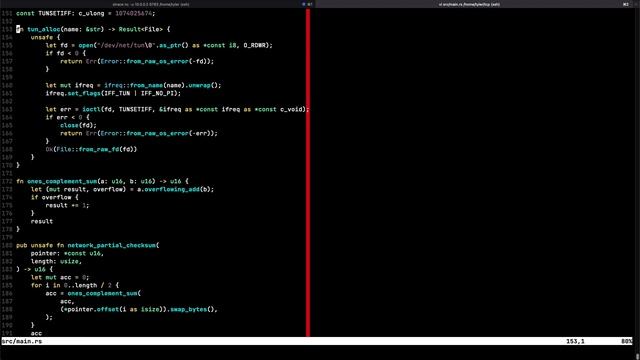Click the 'unsafe {' keyword inside tun_alloc

point(45,37)
